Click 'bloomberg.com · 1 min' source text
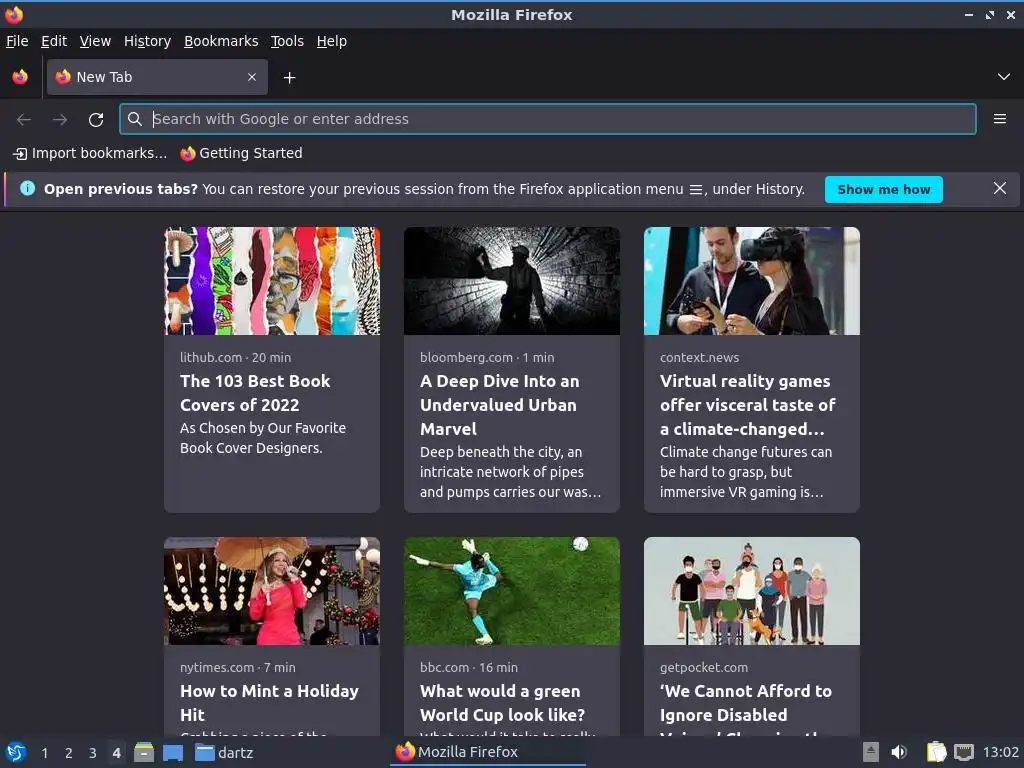Image resolution: width=1024 pixels, height=768 pixels. click(x=487, y=357)
